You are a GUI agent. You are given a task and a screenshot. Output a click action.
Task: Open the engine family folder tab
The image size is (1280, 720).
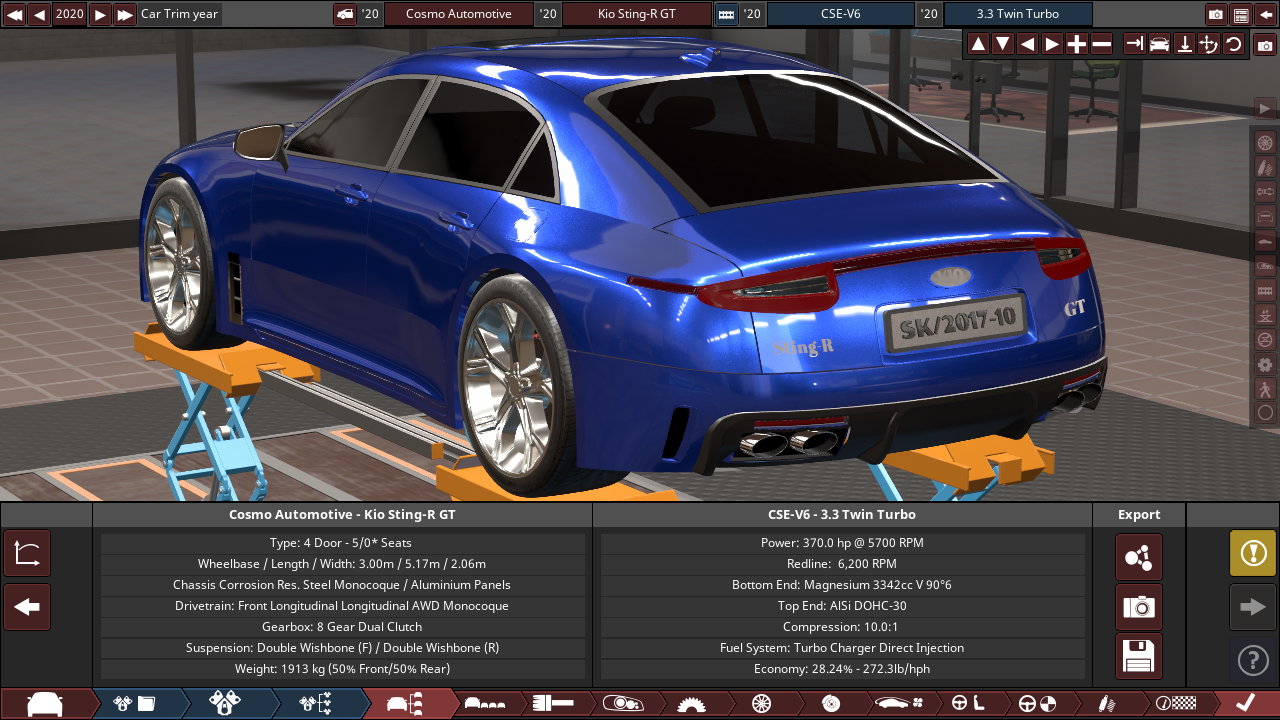[135, 704]
